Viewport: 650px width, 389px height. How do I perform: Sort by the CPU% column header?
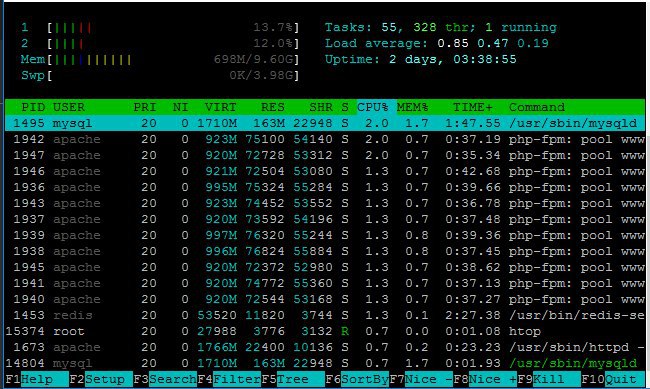pos(373,107)
